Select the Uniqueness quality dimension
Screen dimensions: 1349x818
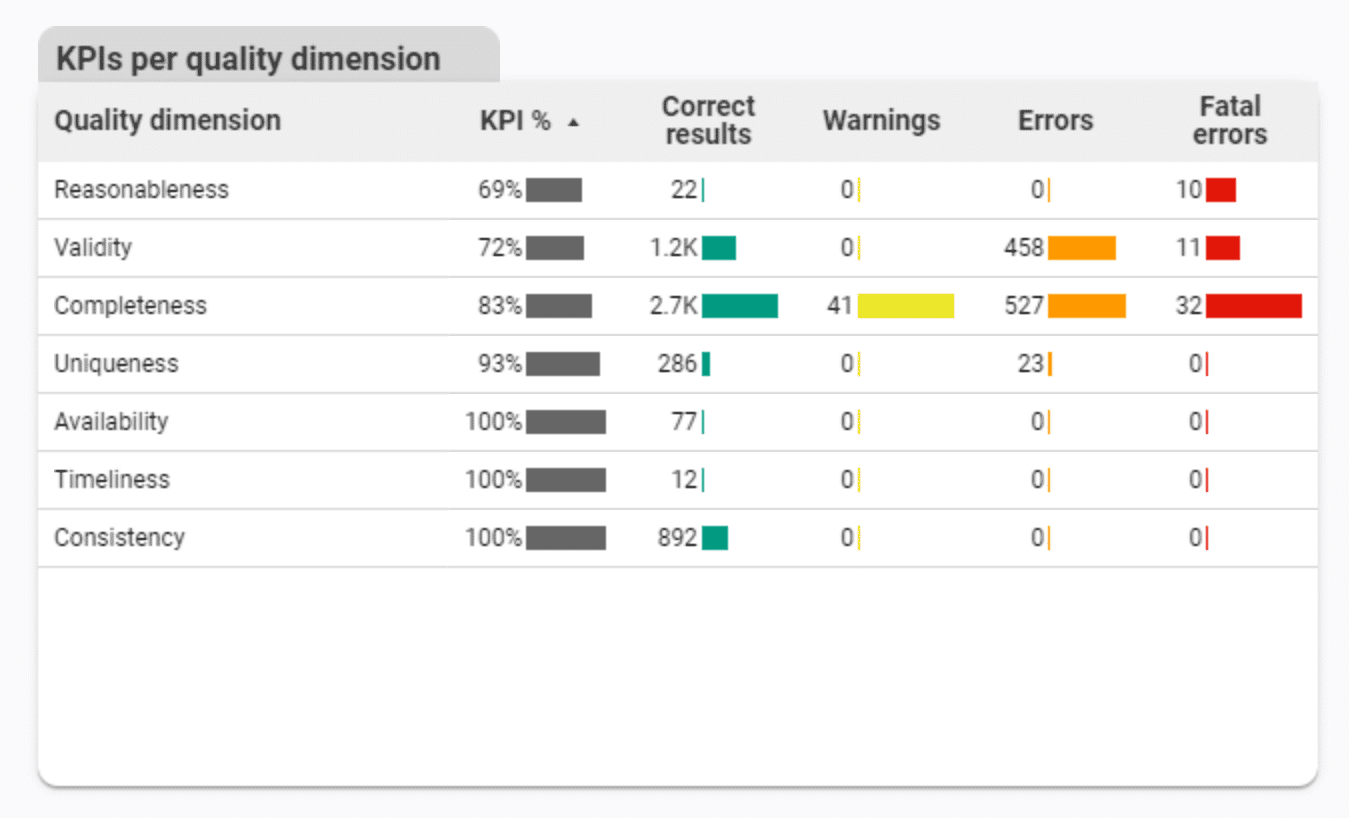pos(117,364)
